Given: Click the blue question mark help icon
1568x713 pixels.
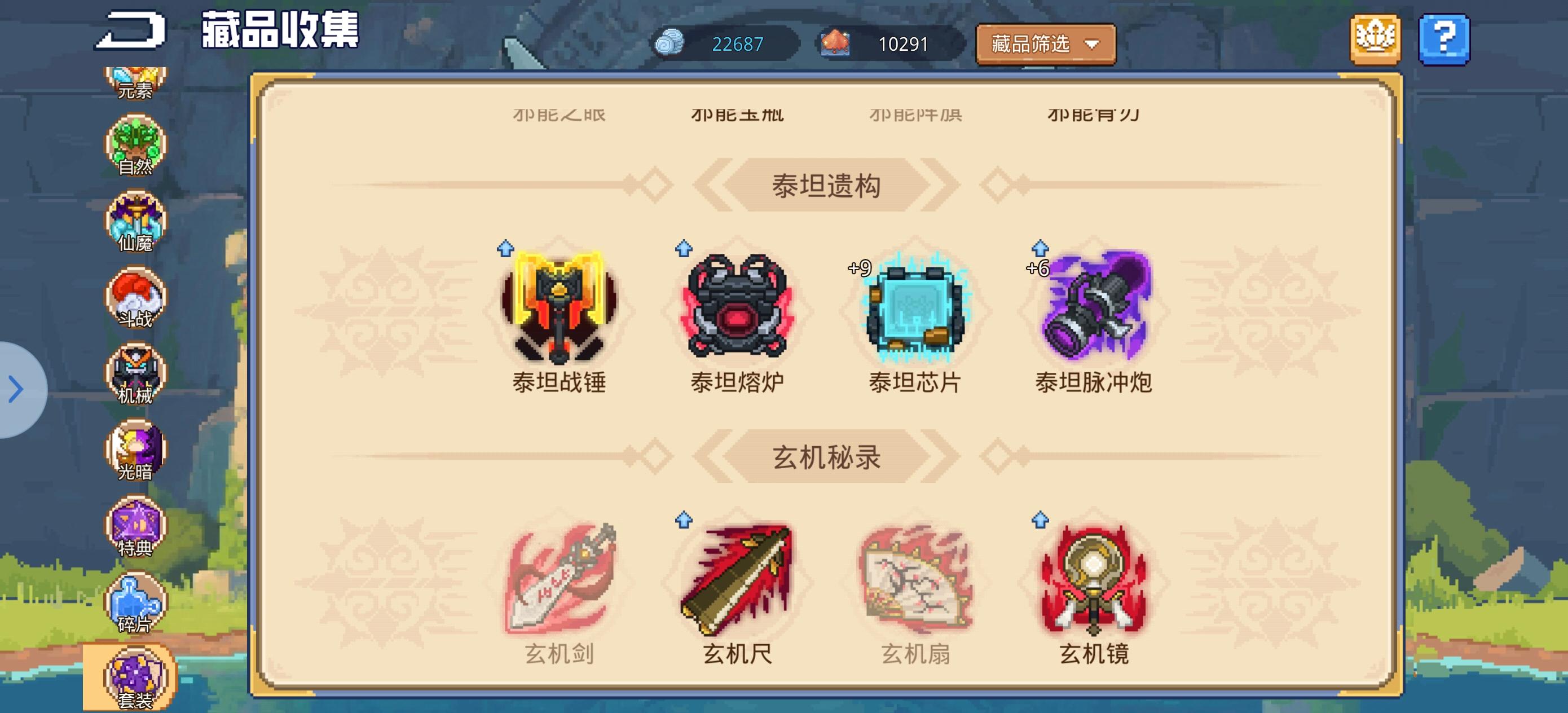Looking at the screenshot, I should 1443,39.
